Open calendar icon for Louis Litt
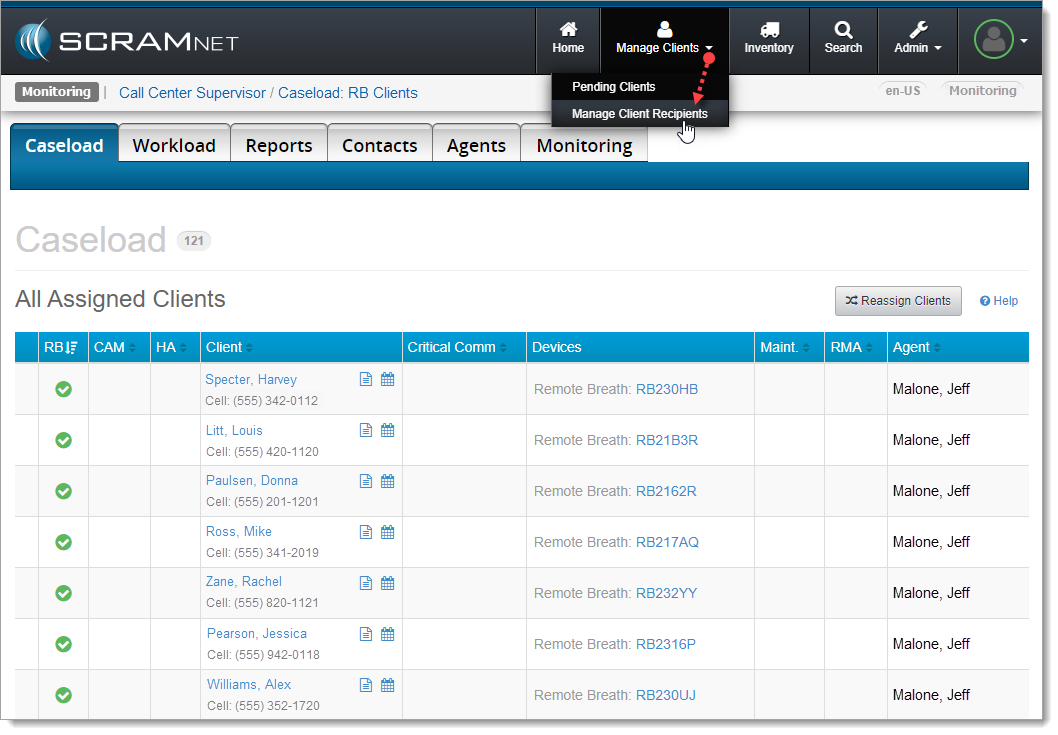 coord(388,430)
